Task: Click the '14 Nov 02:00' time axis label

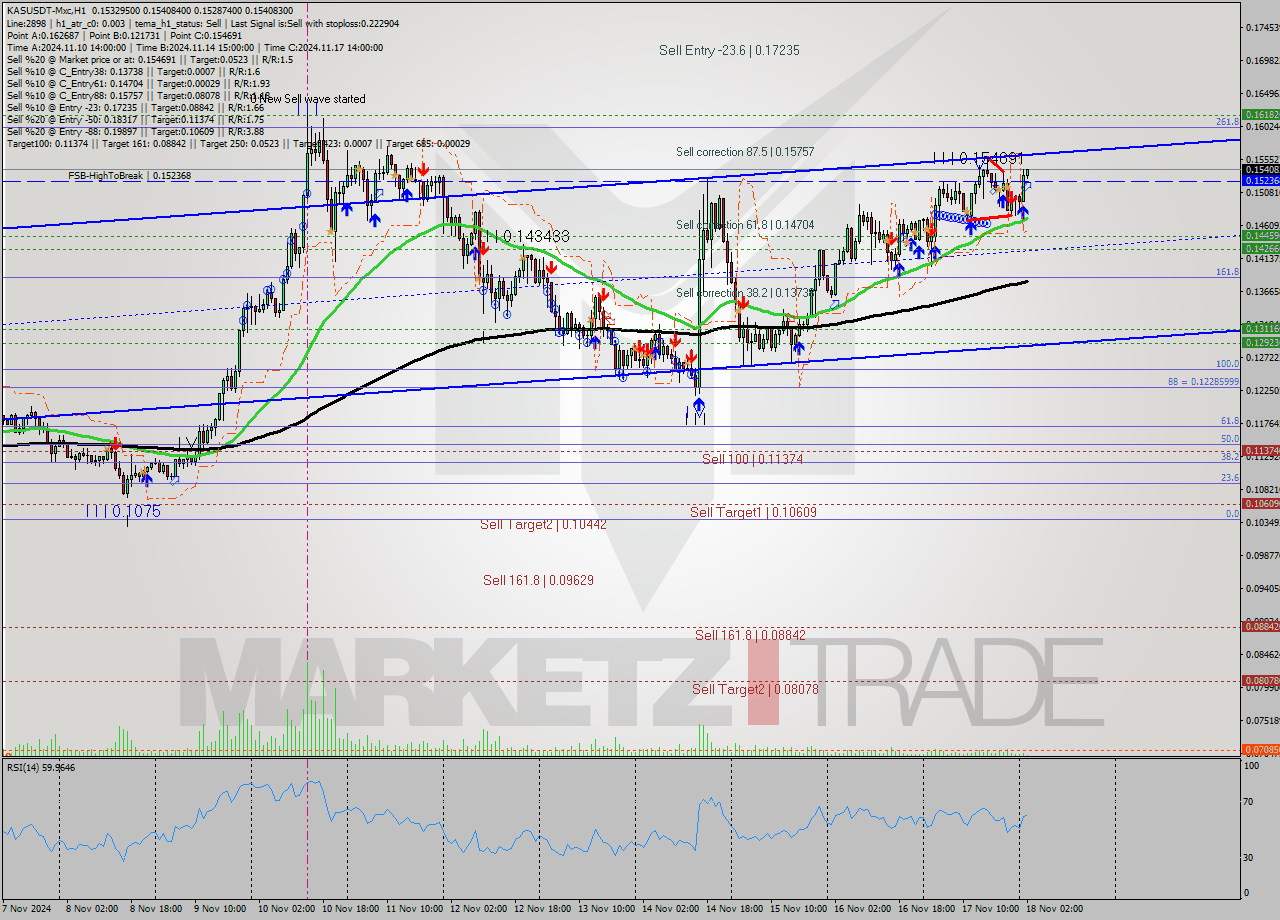Action: 671,909
